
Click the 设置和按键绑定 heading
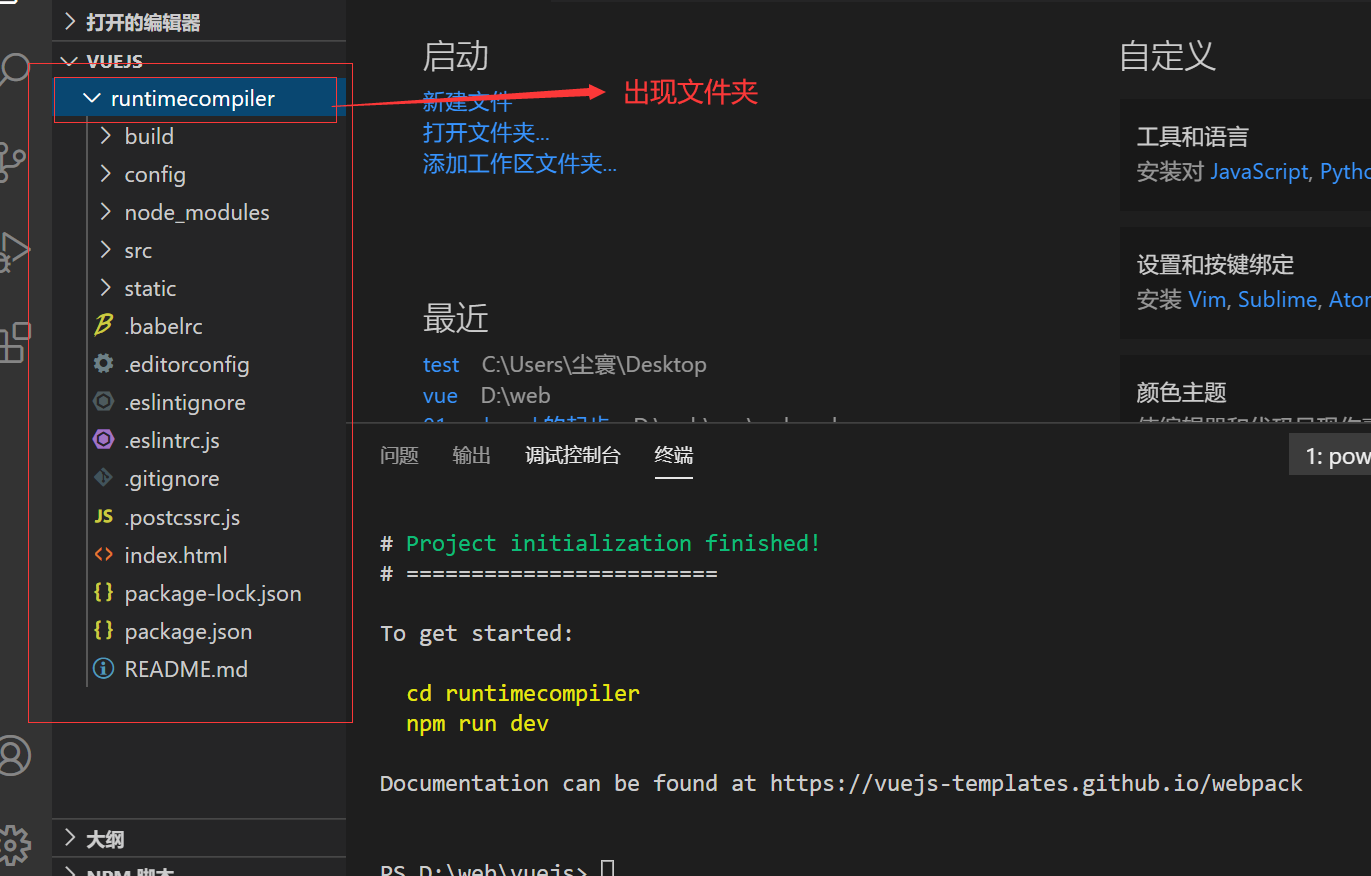1215,264
